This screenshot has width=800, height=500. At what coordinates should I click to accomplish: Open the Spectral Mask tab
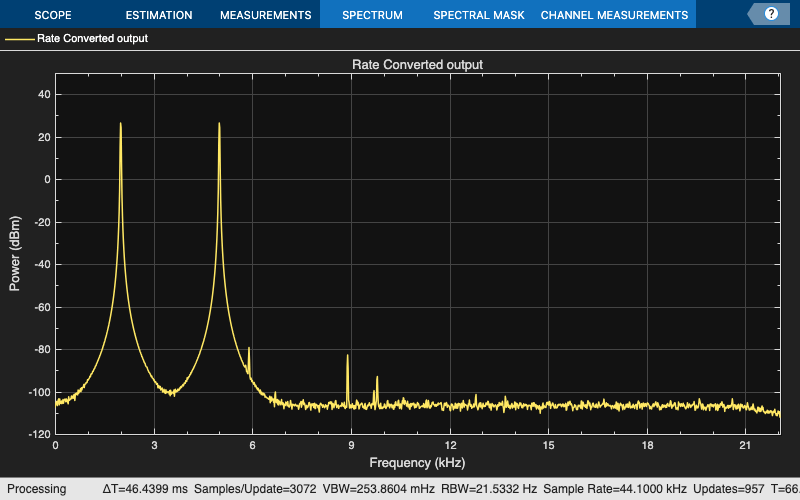[x=479, y=15]
